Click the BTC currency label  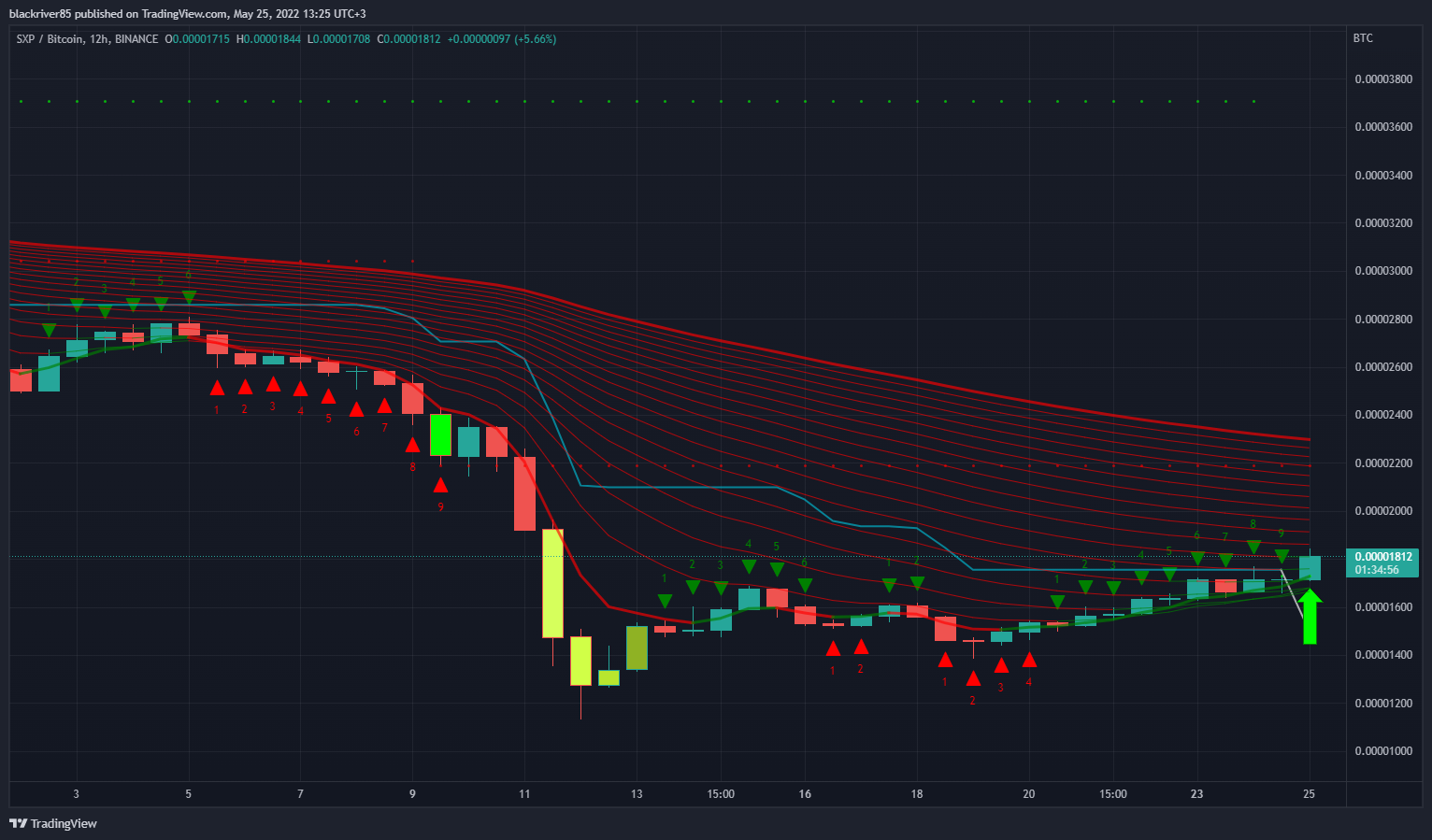(1363, 38)
